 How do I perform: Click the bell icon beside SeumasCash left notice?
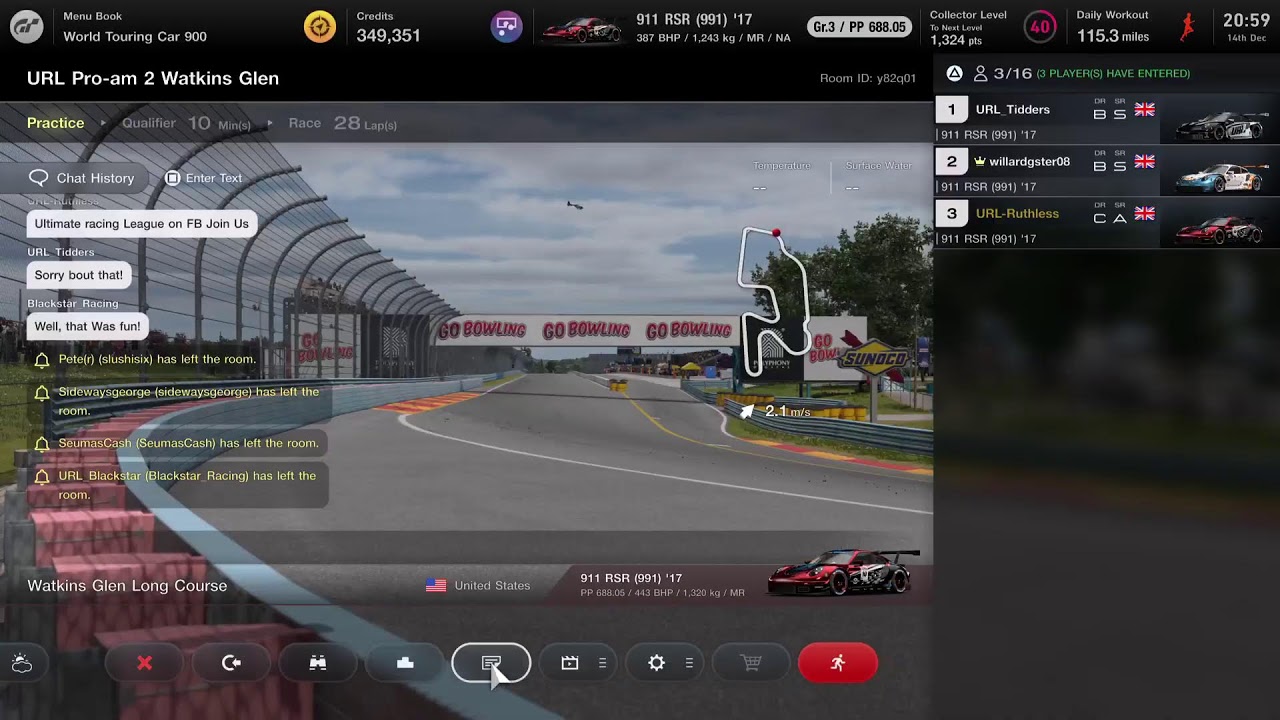coord(42,444)
